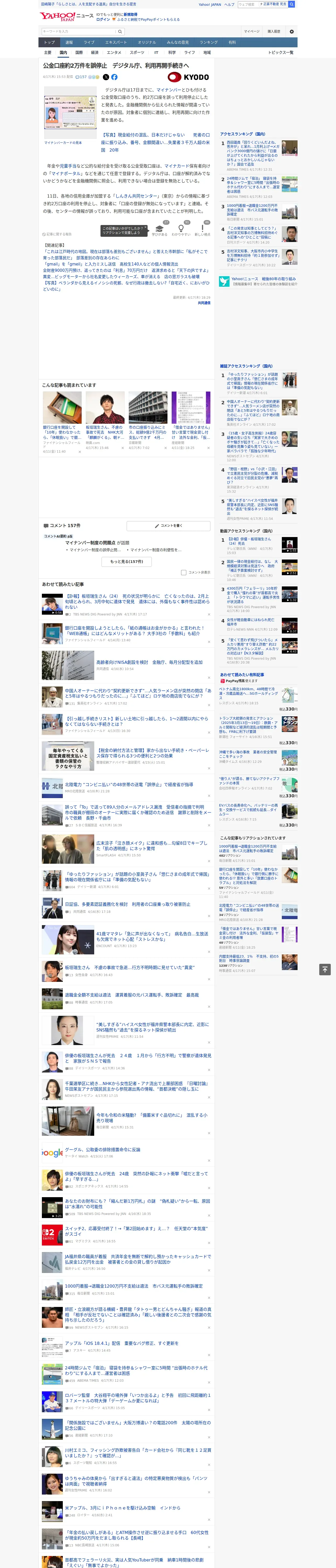
Task: Open アップル iOS 18.4.1 配信 article
Action: click(x=122, y=1344)
